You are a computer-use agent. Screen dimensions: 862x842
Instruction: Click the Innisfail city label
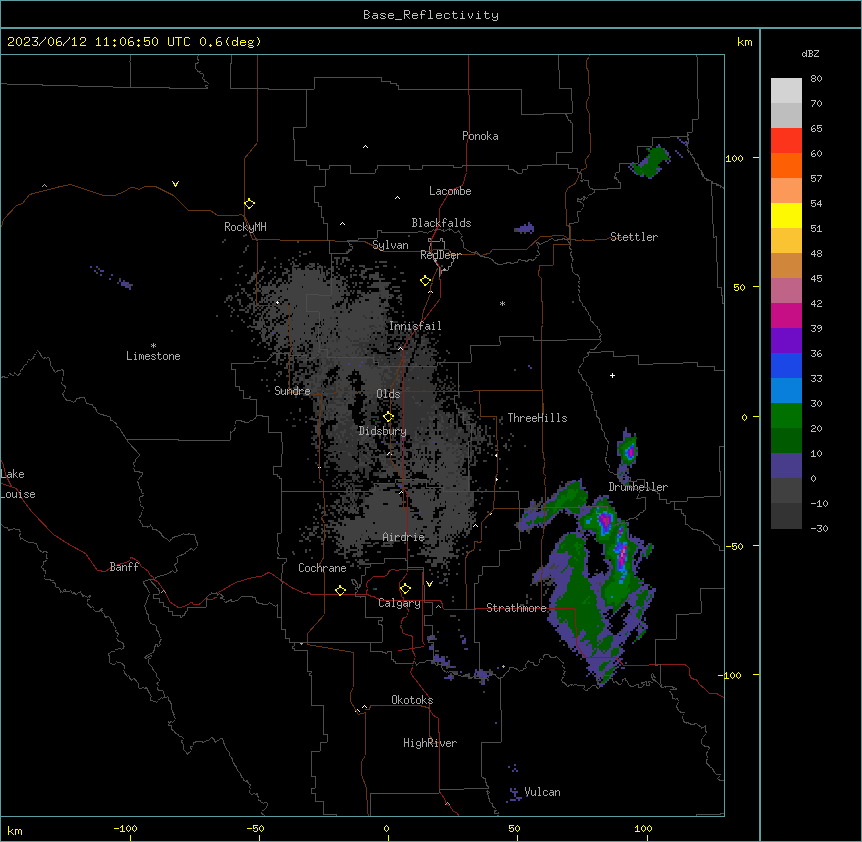tap(415, 326)
